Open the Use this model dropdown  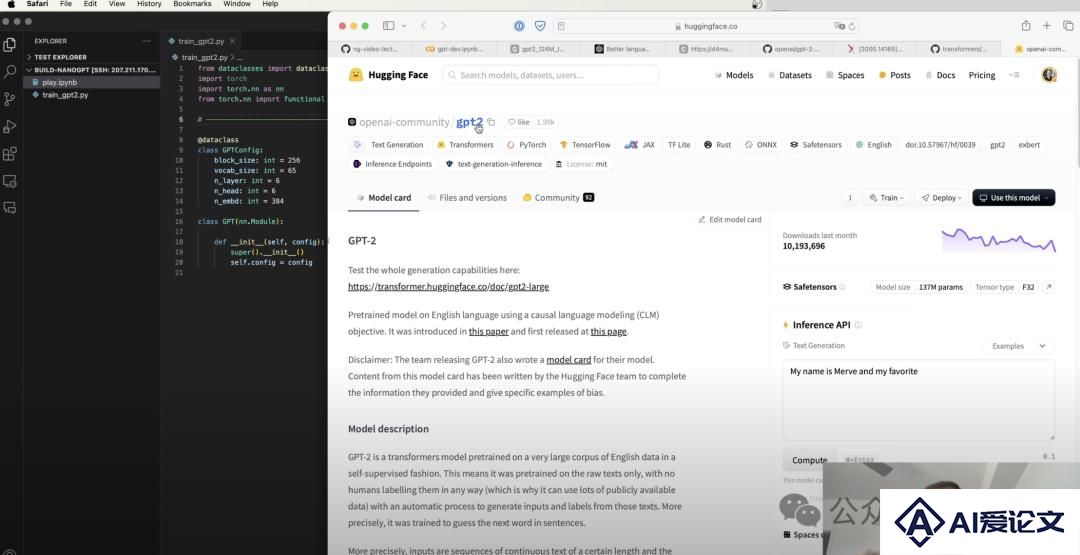(x=1013, y=198)
